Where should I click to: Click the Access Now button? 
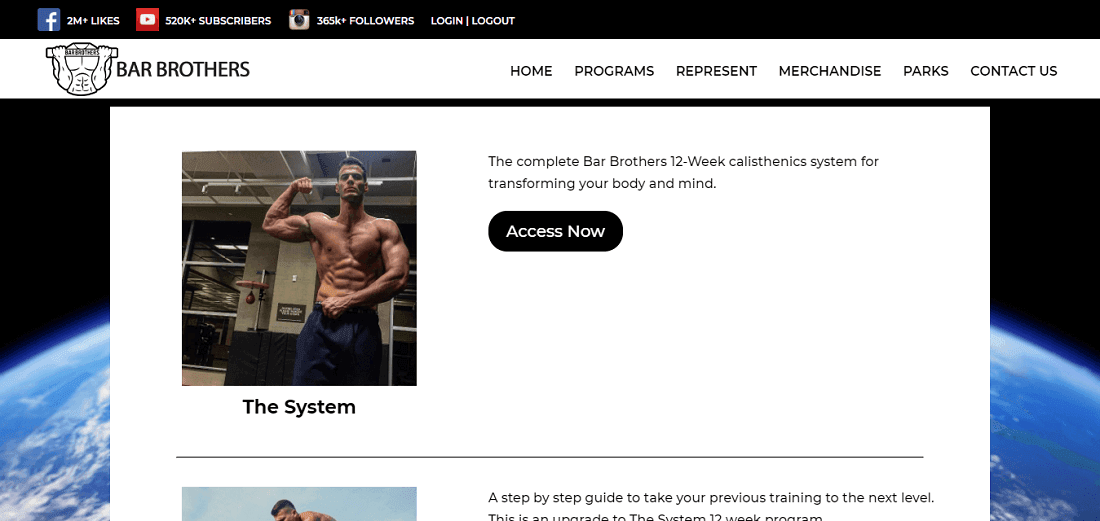coord(556,231)
